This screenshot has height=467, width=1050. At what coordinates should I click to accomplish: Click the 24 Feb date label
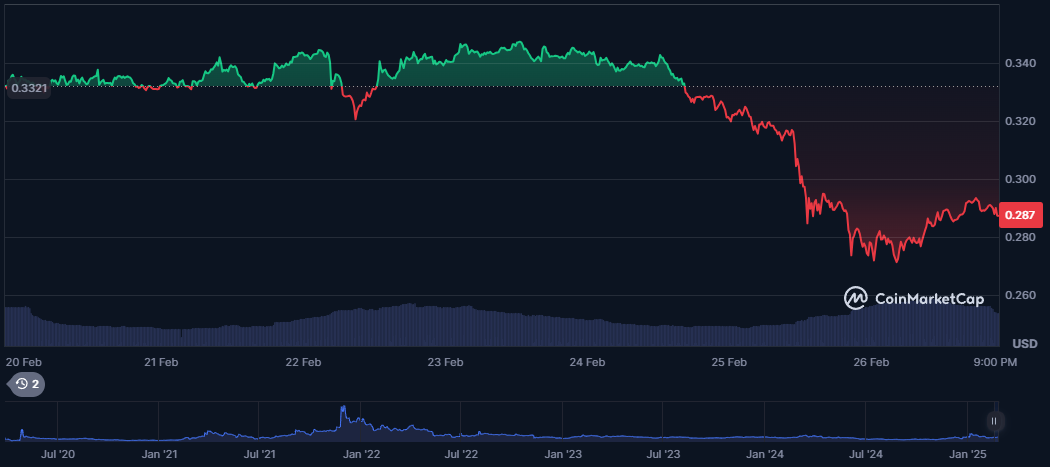[x=587, y=362]
